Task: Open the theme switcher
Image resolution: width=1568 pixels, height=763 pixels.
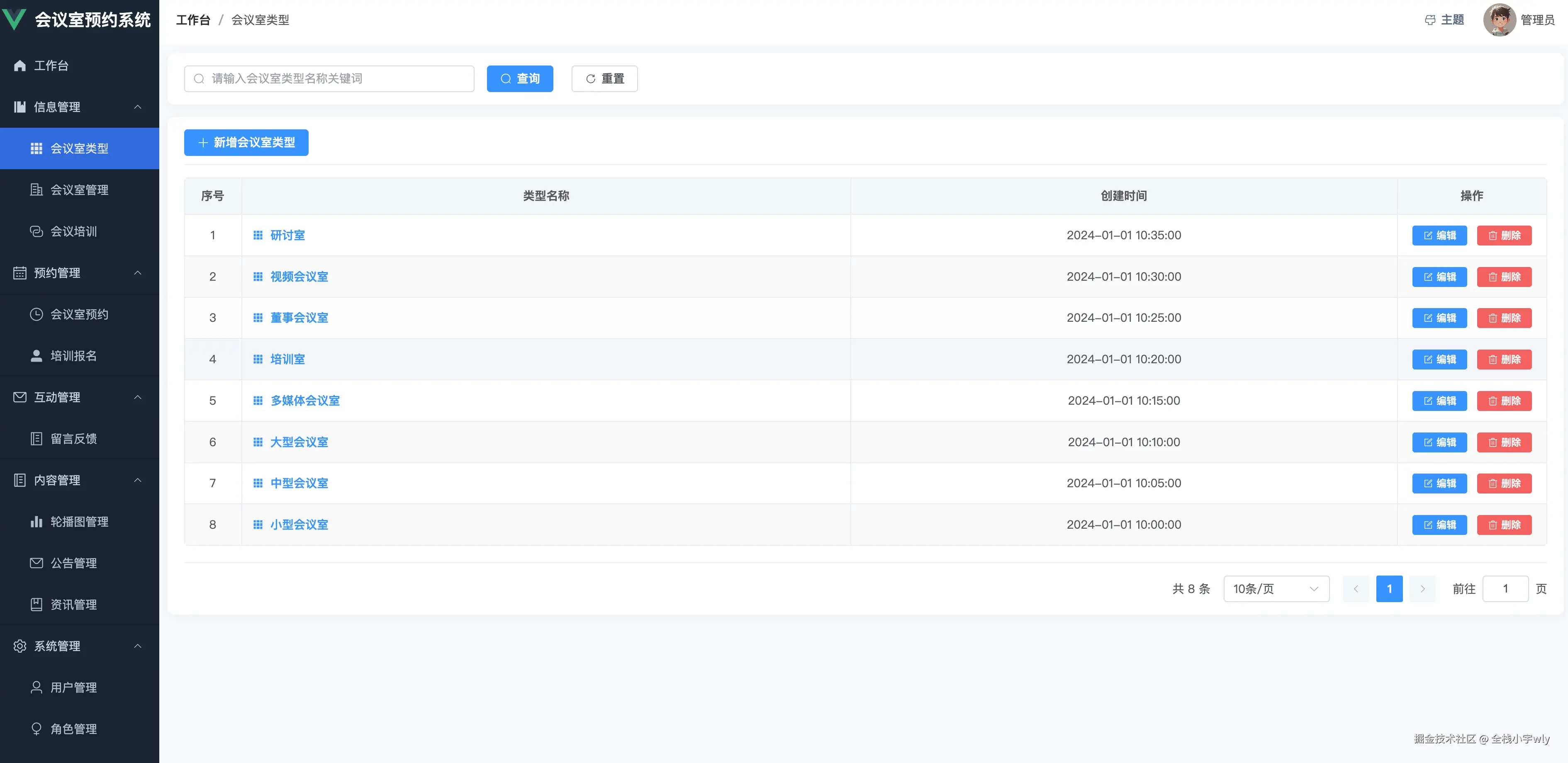Action: [x=1444, y=20]
